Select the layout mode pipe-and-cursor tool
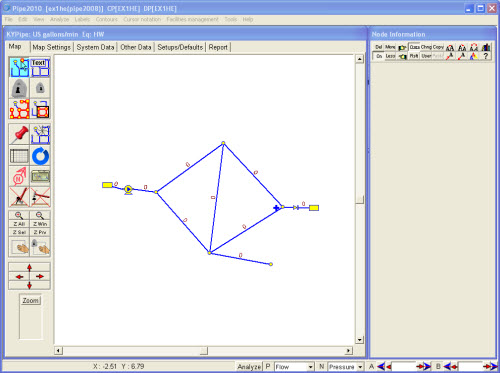The width and height of the screenshot is (500, 373). point(19,68)
